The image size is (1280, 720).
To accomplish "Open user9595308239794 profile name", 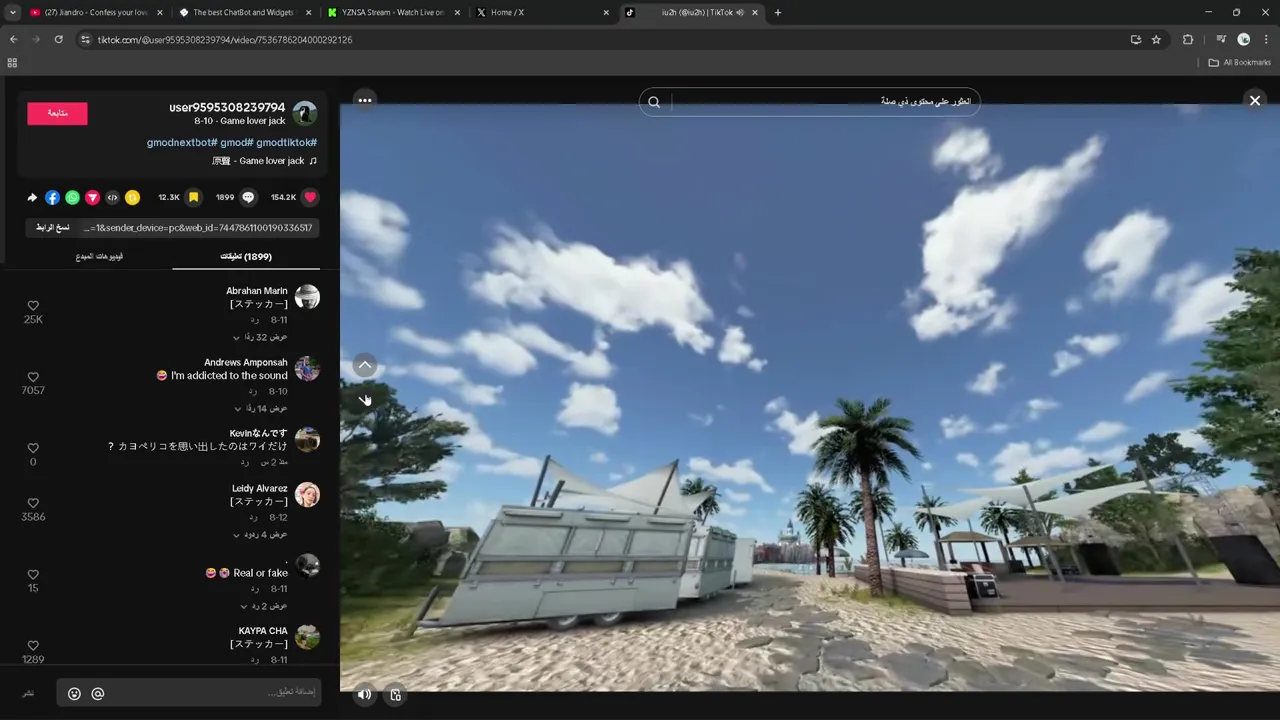I will (227, 107).
